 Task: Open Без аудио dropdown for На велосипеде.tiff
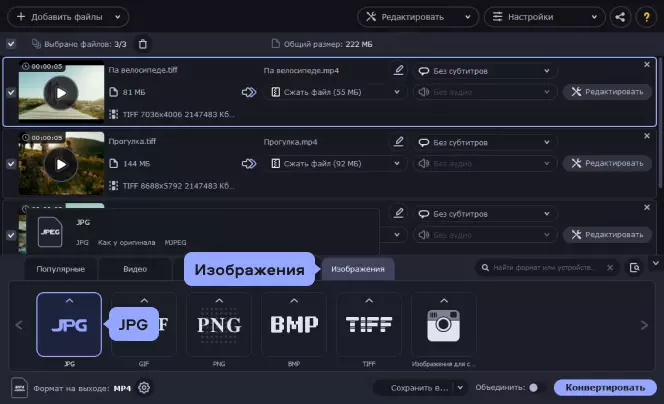tap(485, 92)
